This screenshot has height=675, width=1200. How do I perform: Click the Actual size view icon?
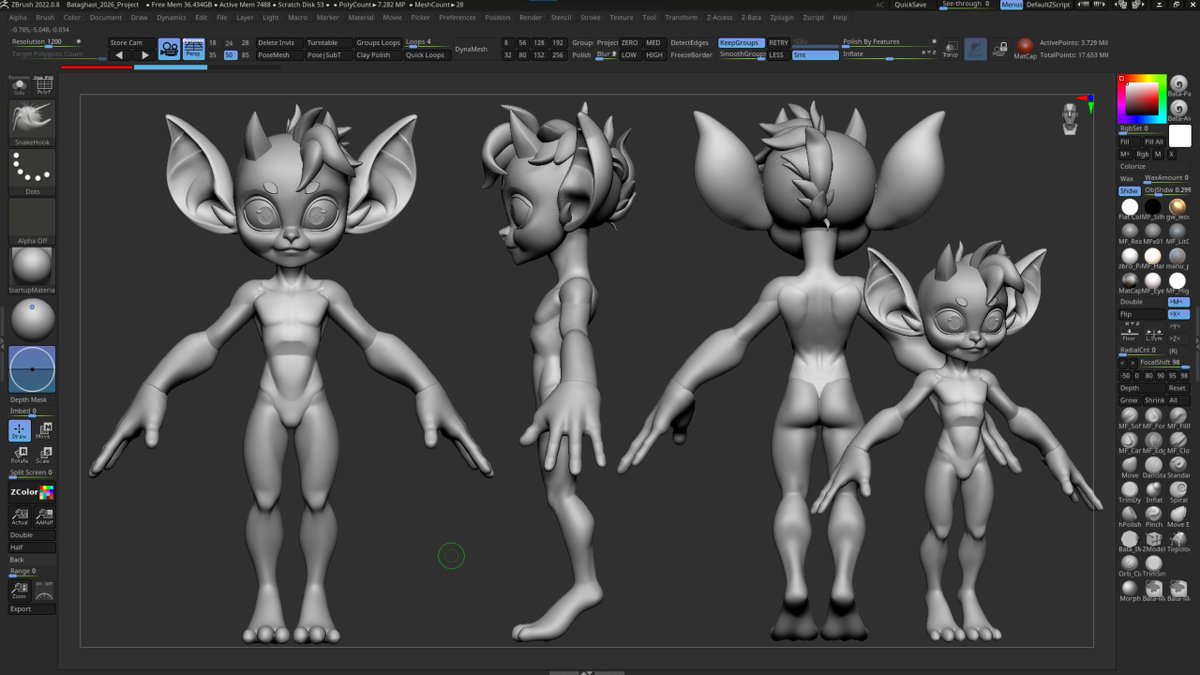(x=20, y=516)
